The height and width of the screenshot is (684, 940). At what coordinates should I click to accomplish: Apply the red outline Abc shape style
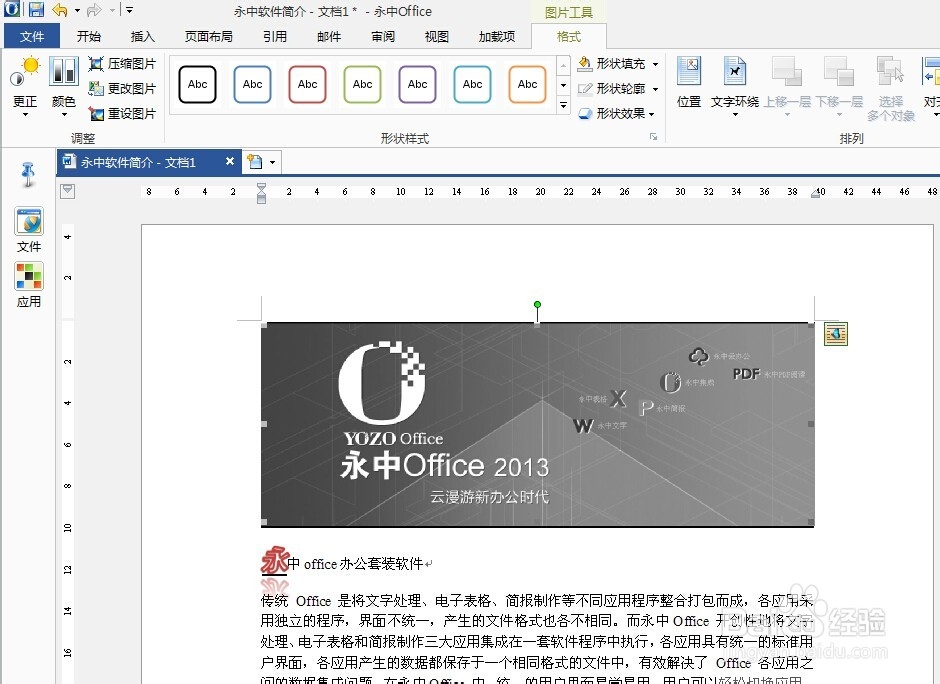pyautogui.click(x=308, y=85)
